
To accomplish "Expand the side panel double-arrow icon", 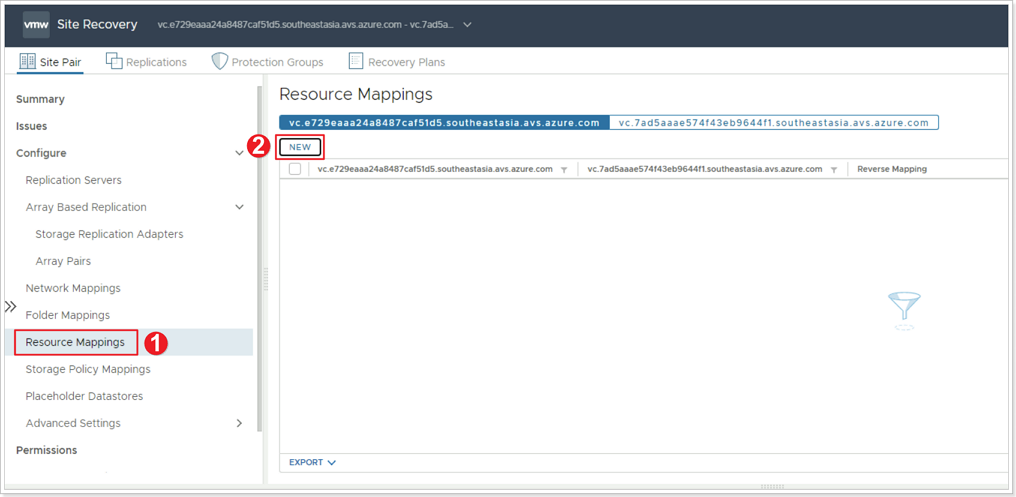I will [10, 306].
